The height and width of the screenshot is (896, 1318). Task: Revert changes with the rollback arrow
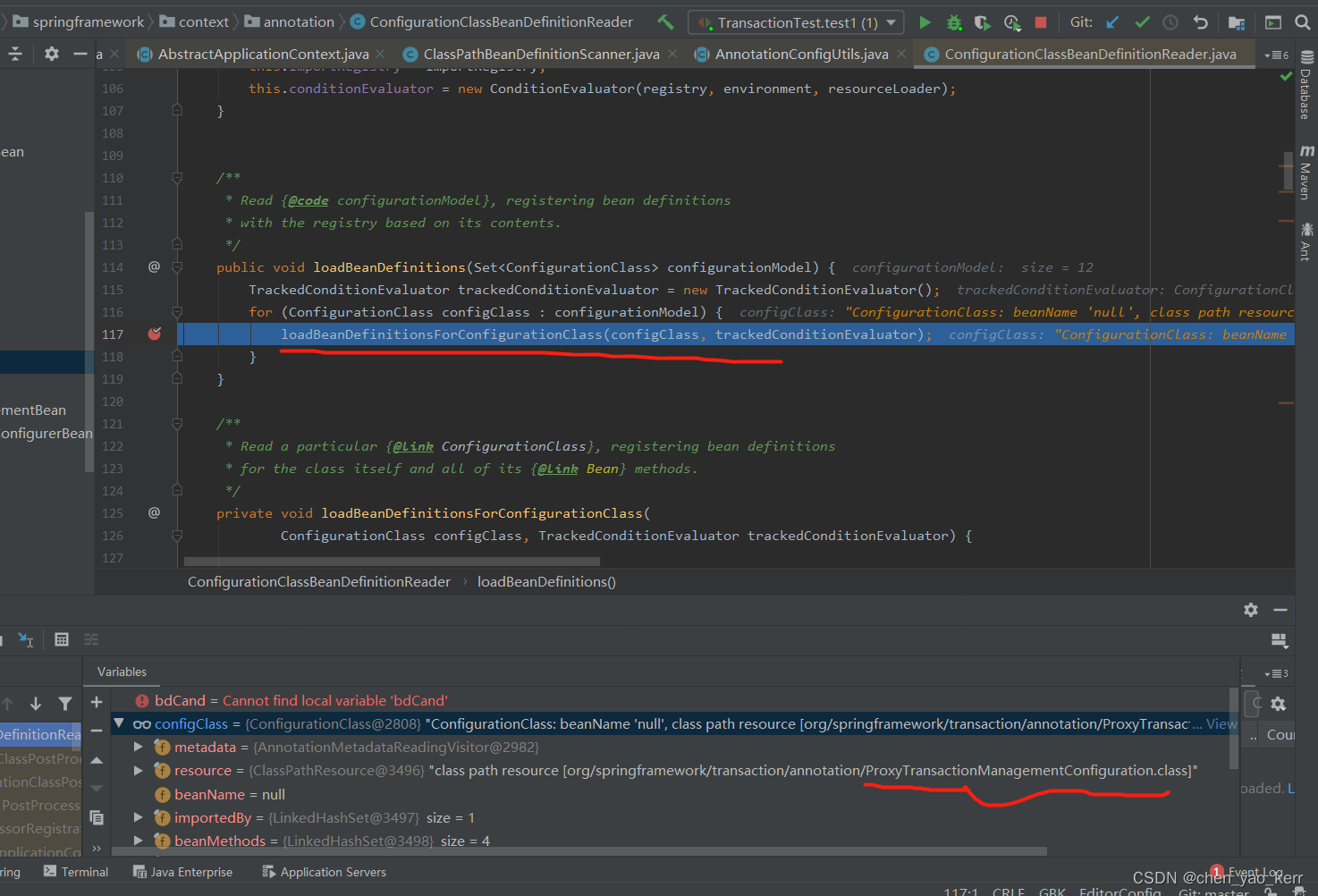tap(1201, 22)
